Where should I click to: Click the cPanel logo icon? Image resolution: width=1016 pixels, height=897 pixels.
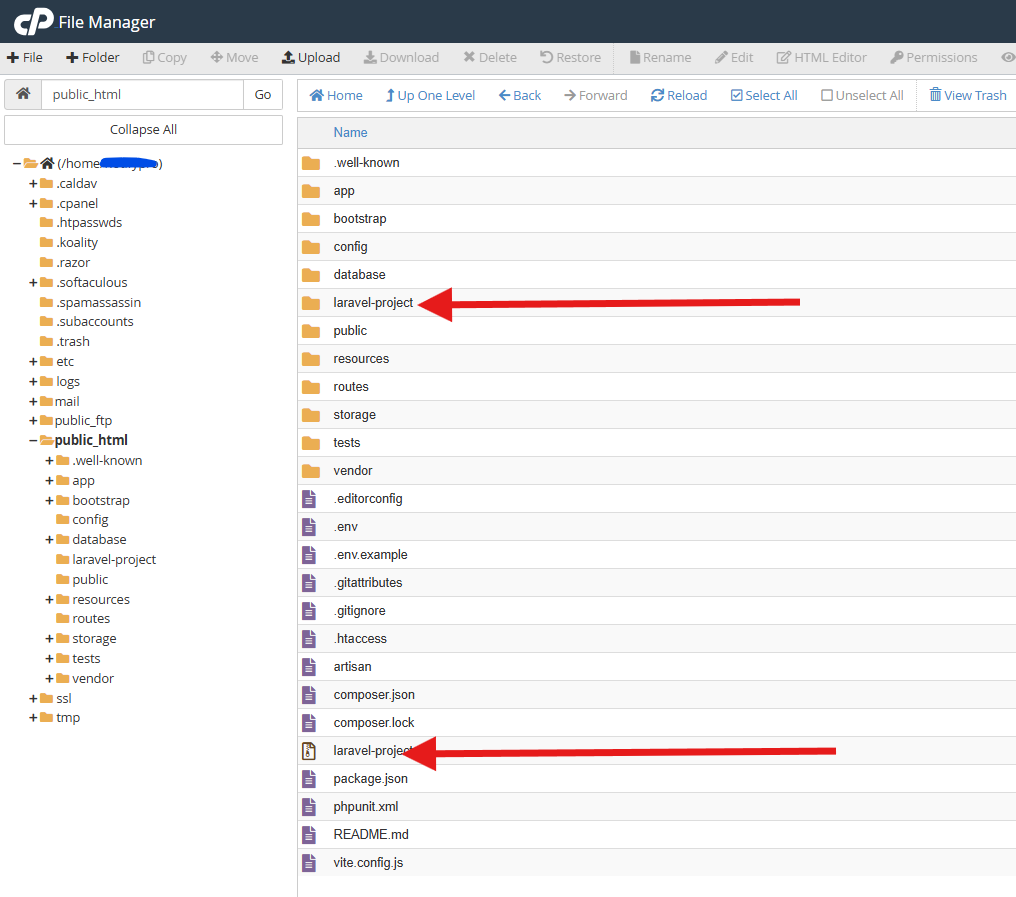(x=33, y=21)
